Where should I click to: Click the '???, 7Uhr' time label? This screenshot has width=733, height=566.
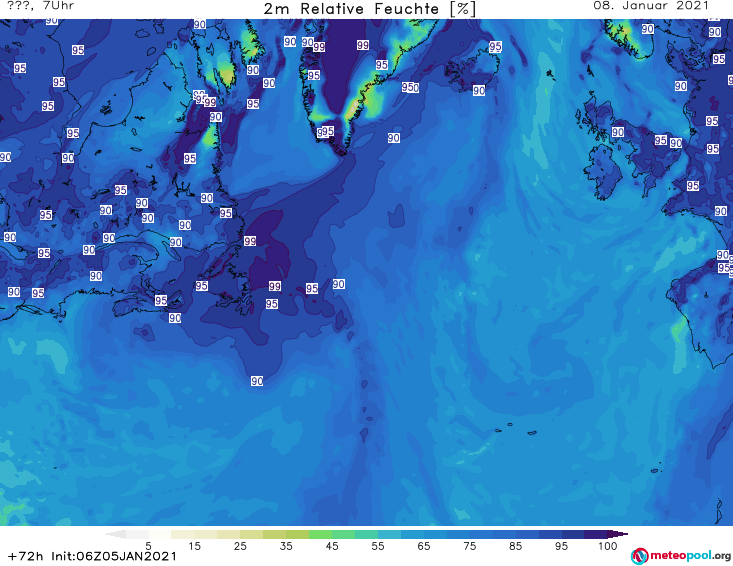40,6
